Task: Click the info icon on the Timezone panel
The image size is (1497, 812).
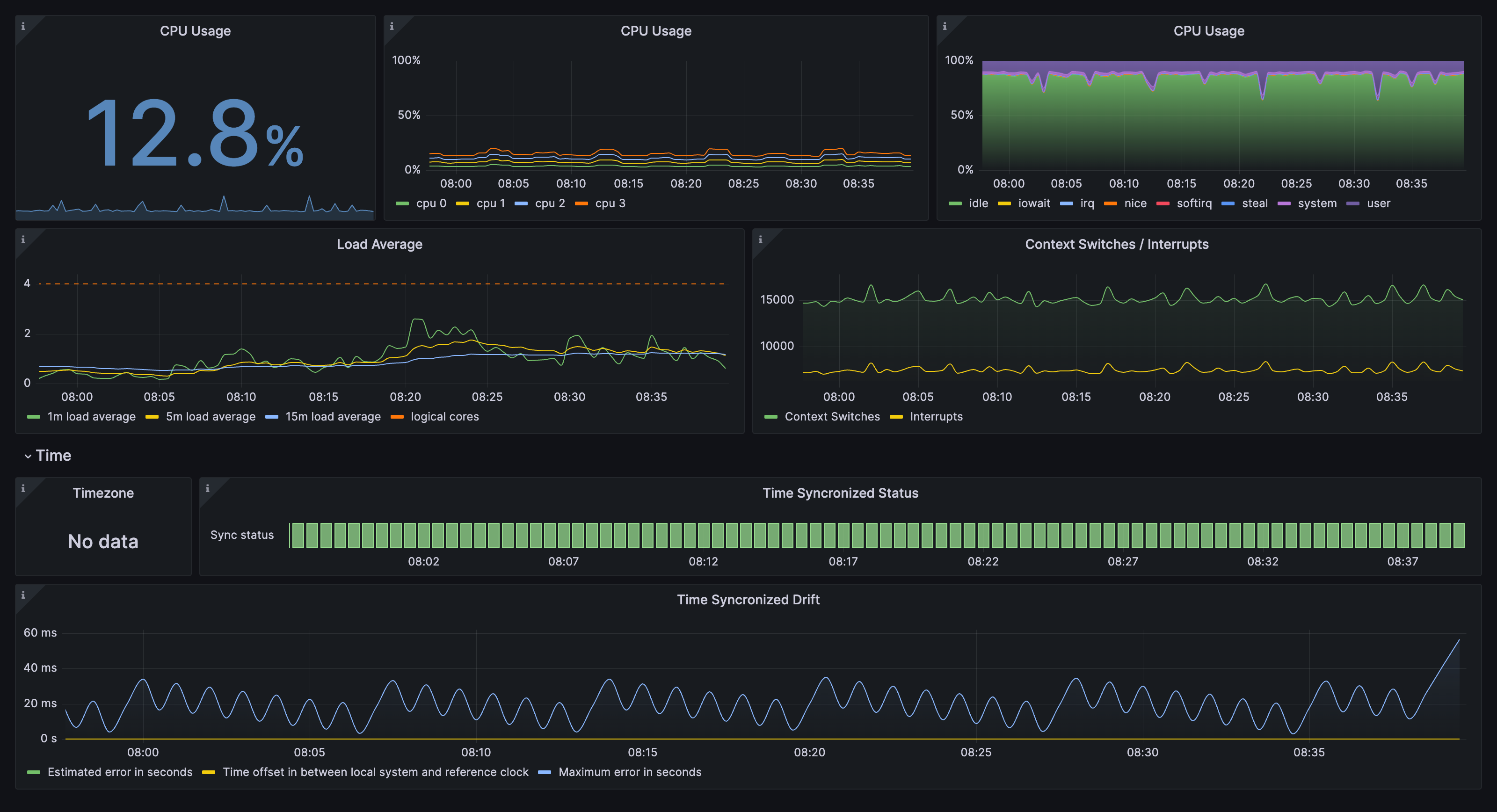Action: pos(23,489)
